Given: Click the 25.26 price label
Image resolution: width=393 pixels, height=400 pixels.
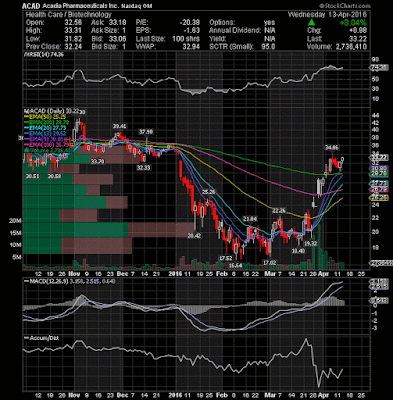Looking at the screenshot, I should pos(208,192).
